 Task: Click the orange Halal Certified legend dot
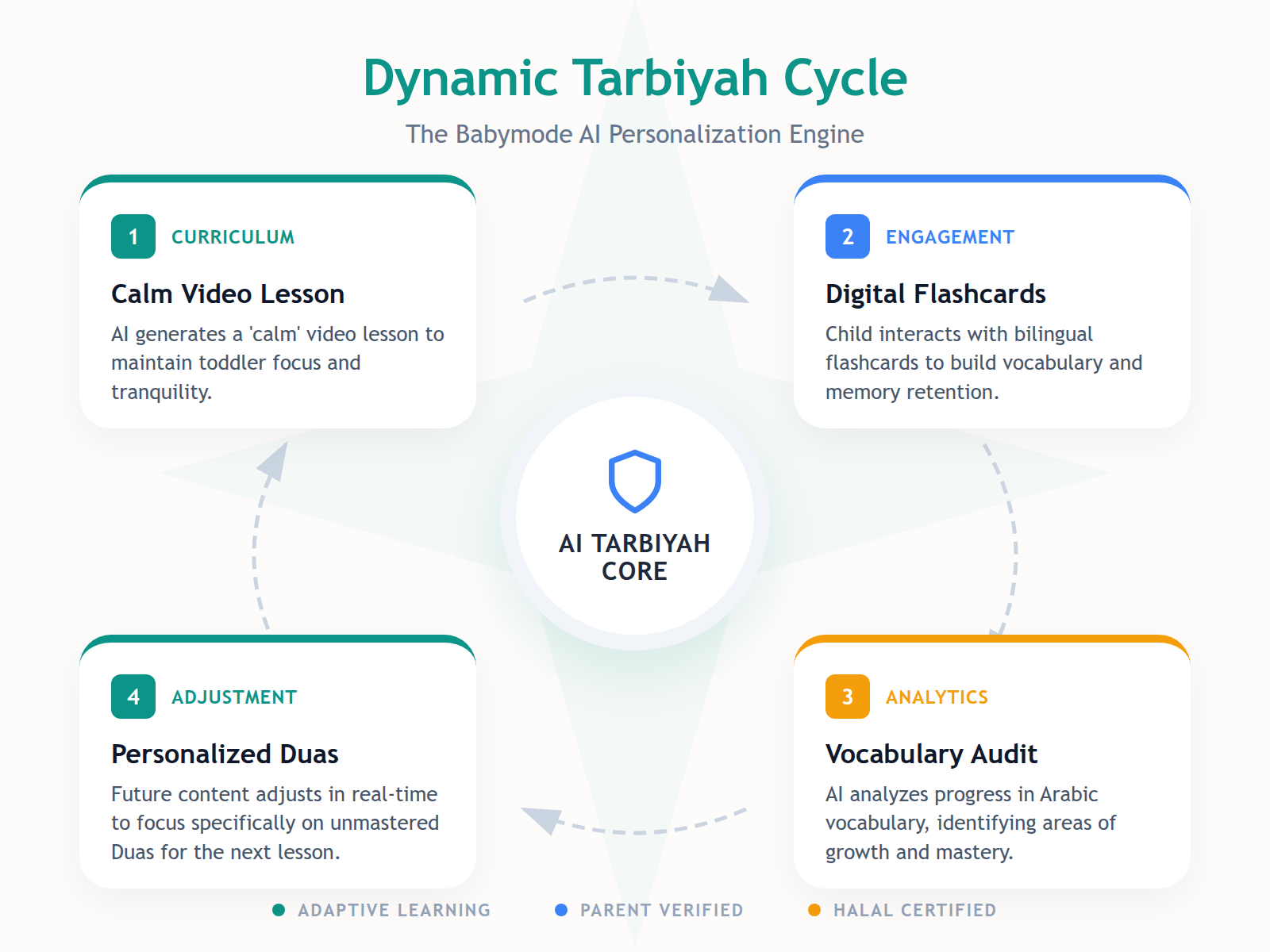814,910
